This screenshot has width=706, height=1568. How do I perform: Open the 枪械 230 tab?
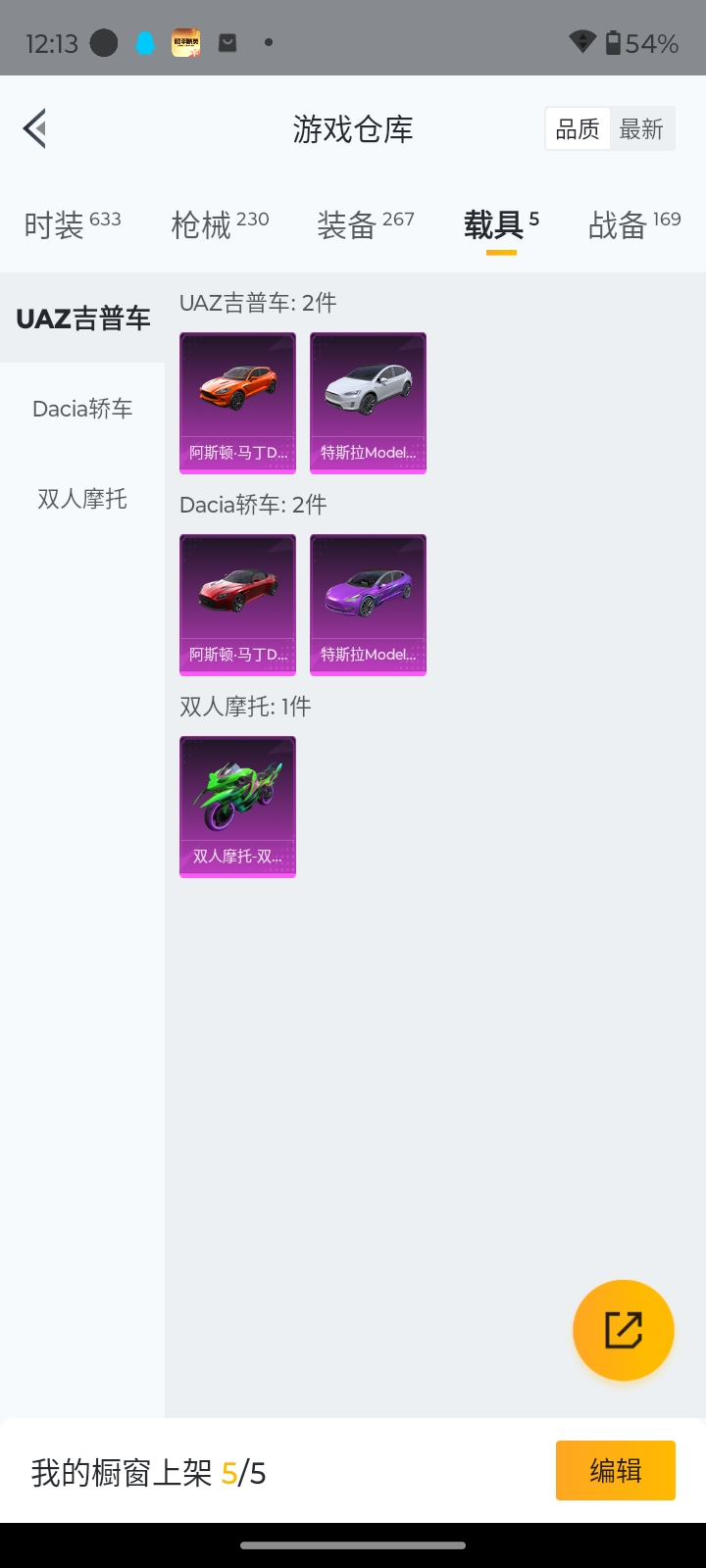(x=220, y=224)
